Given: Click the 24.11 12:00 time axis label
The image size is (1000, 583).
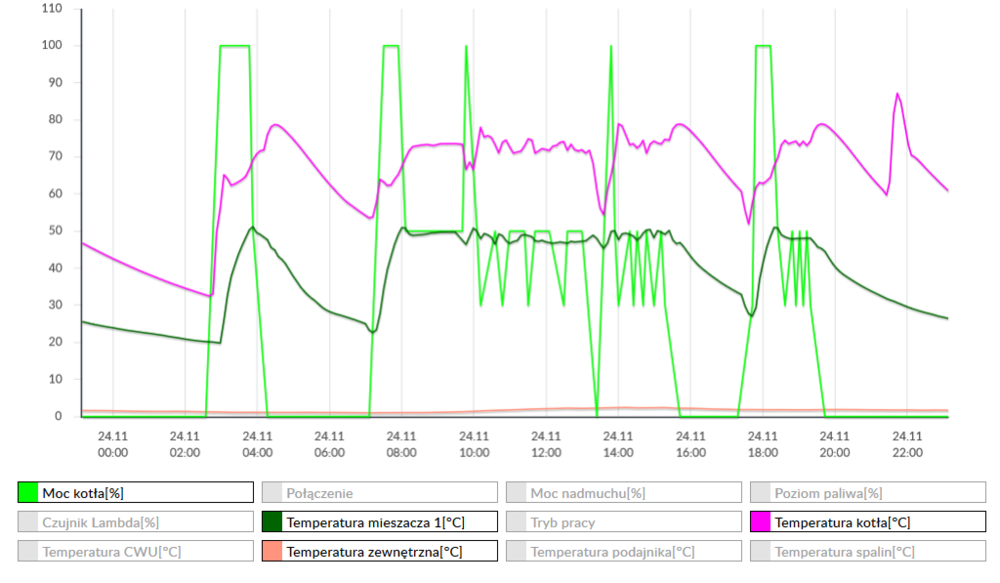Looking at the screenshot, I should click(546, 444).
